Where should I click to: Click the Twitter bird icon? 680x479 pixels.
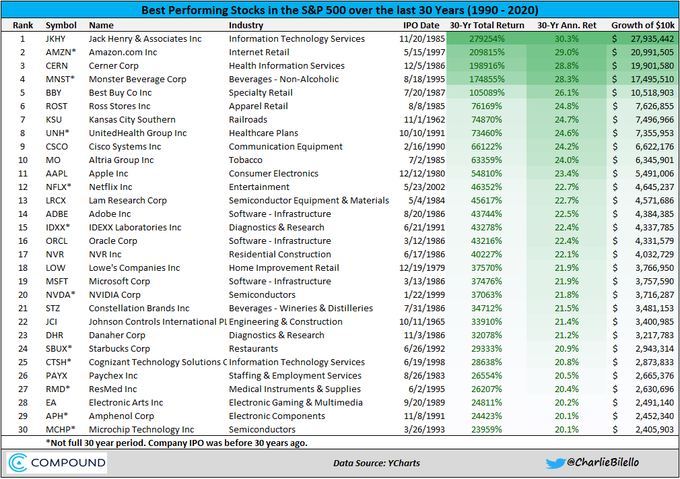tap(555, 463)
